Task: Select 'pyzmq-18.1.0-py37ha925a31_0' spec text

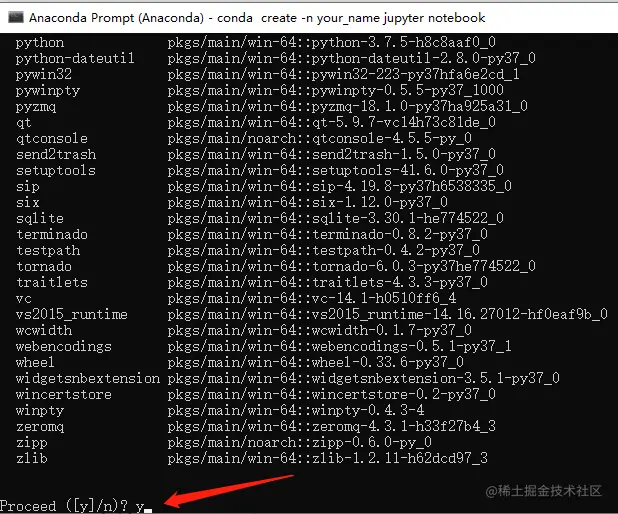Action: 419,106
